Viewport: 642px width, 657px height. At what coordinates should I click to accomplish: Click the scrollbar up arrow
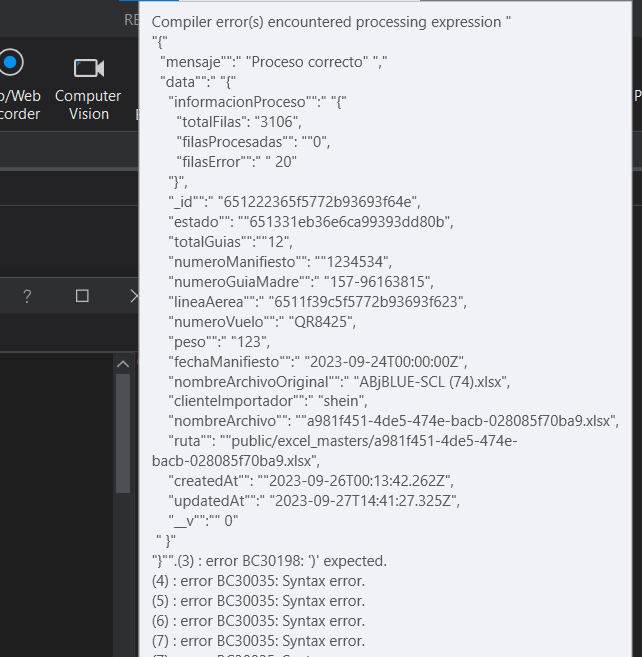click(x=123, y=364)
